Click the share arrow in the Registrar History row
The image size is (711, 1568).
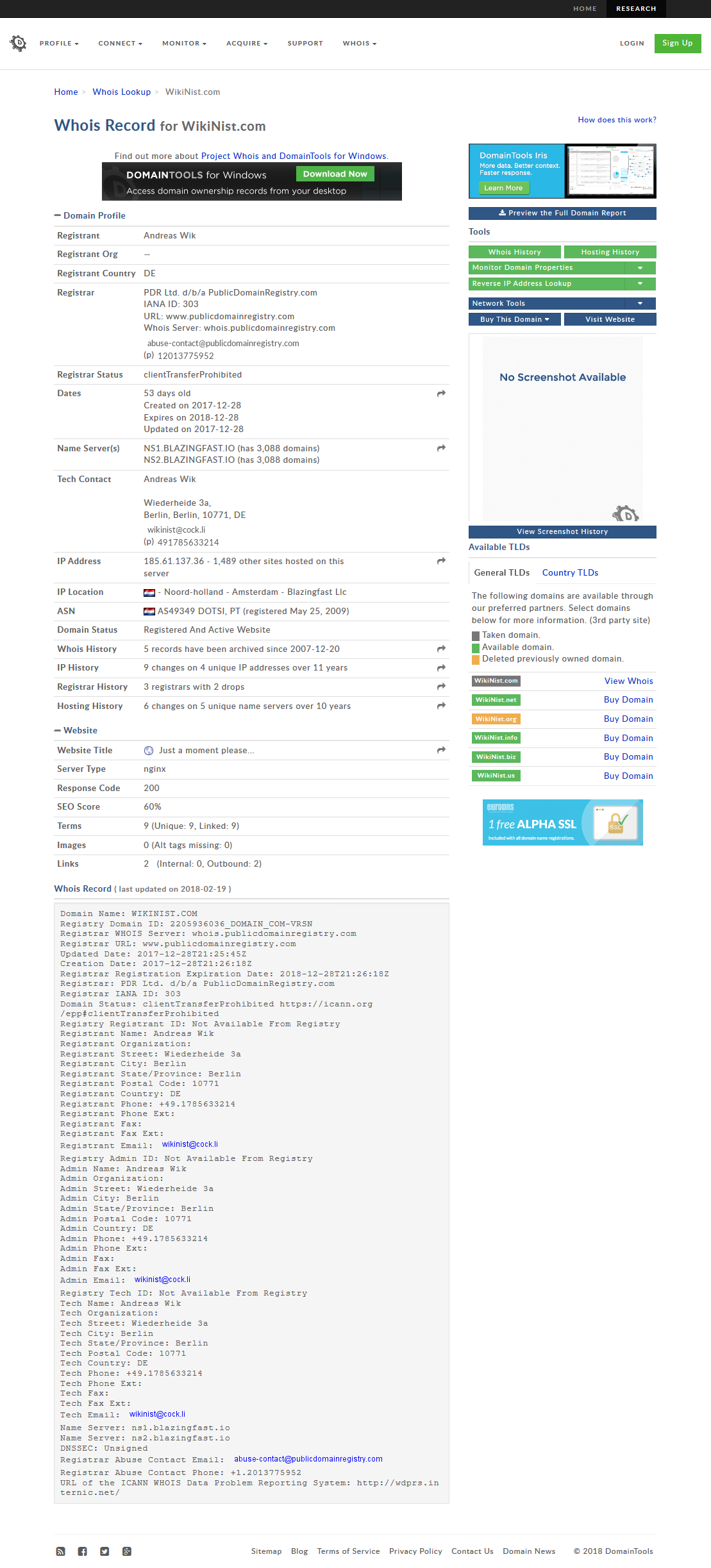click(441, 687)
